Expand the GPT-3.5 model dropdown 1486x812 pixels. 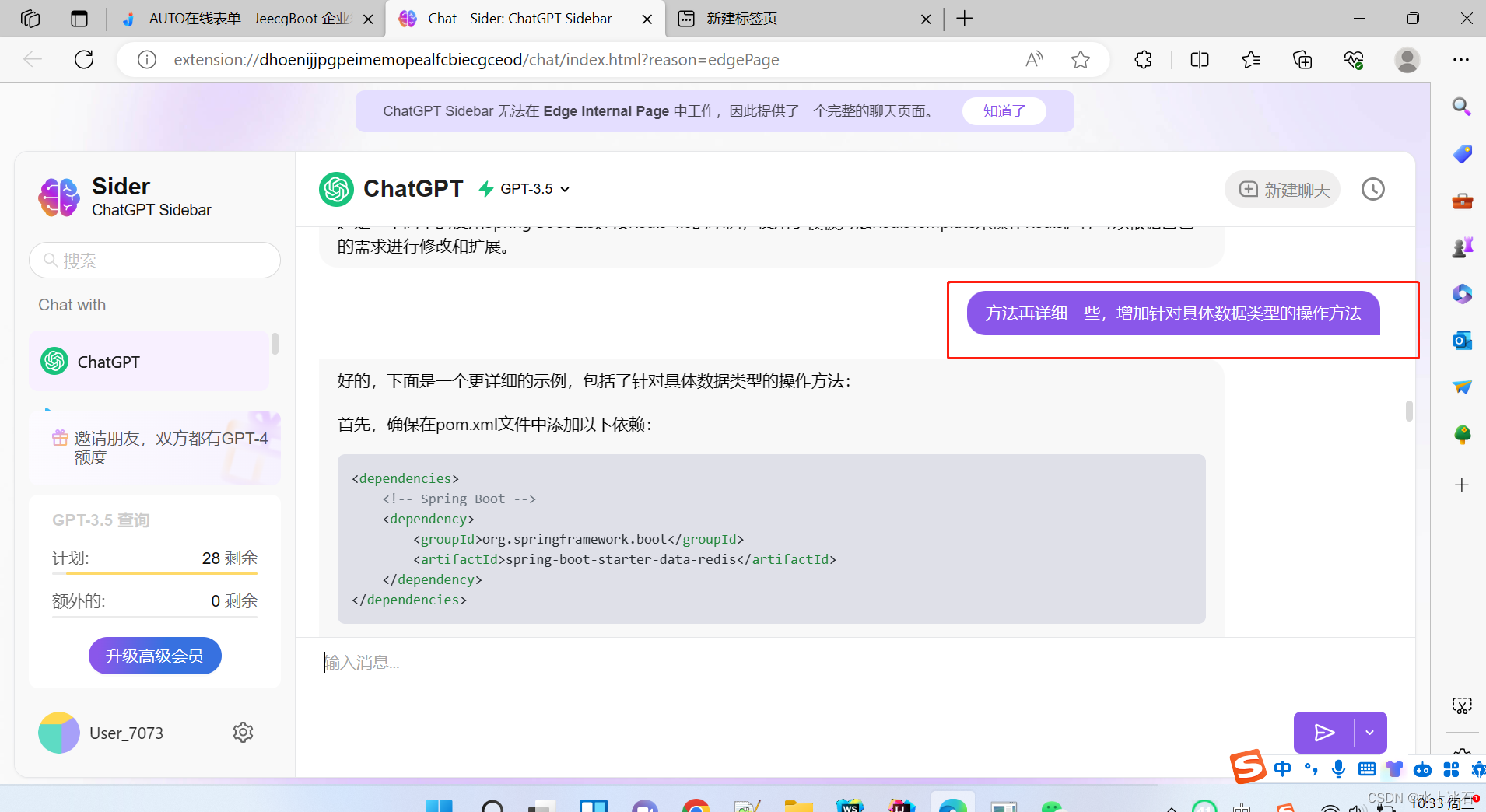(x=535, y=189)
